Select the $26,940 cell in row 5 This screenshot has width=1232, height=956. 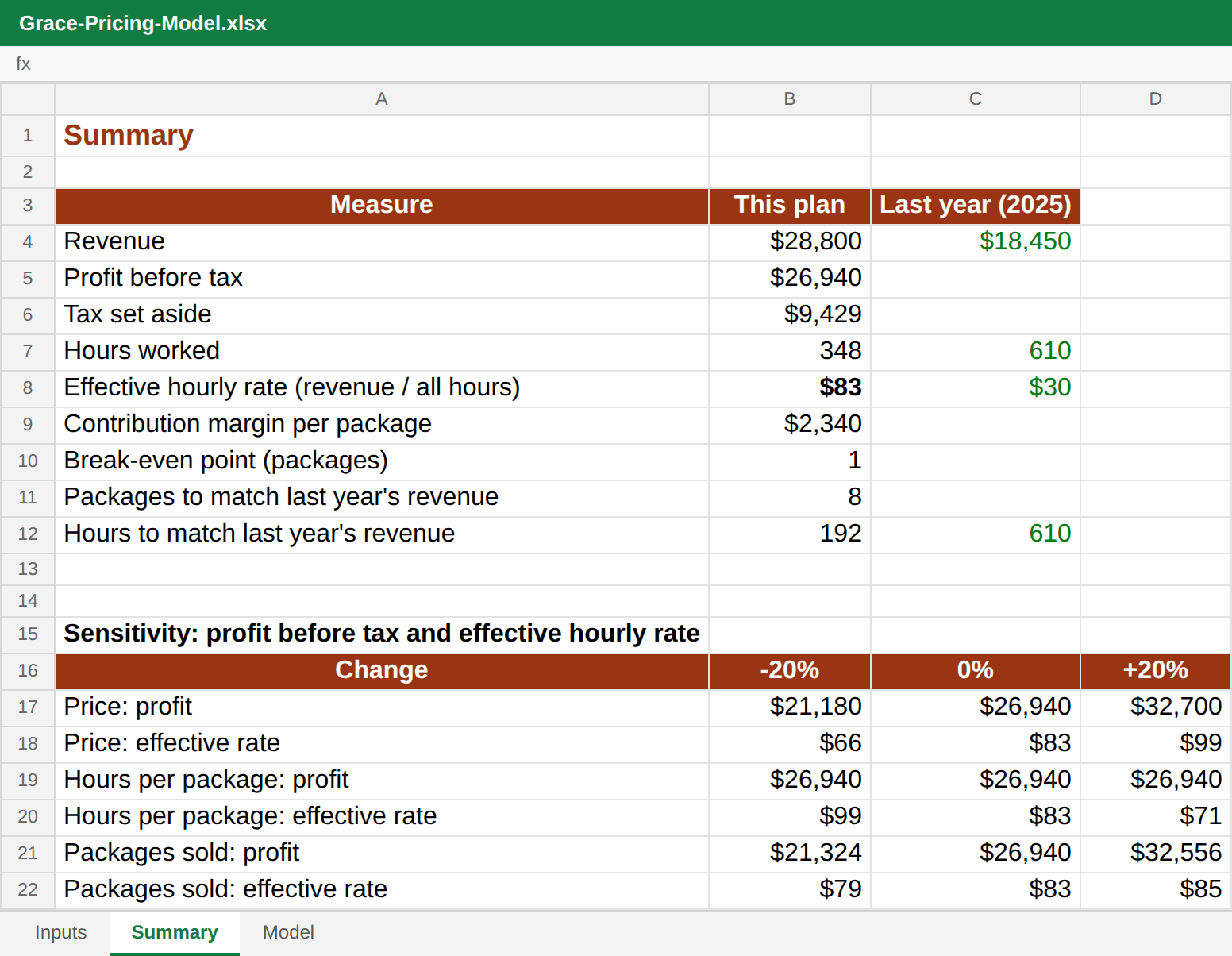tap(790, 279)
